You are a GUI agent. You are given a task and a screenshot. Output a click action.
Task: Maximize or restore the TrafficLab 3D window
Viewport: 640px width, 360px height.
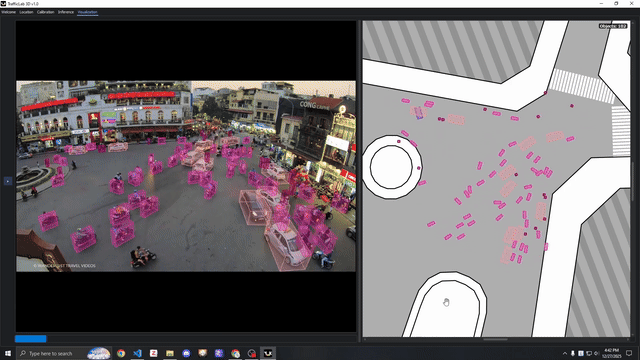[x=616, y=3]
